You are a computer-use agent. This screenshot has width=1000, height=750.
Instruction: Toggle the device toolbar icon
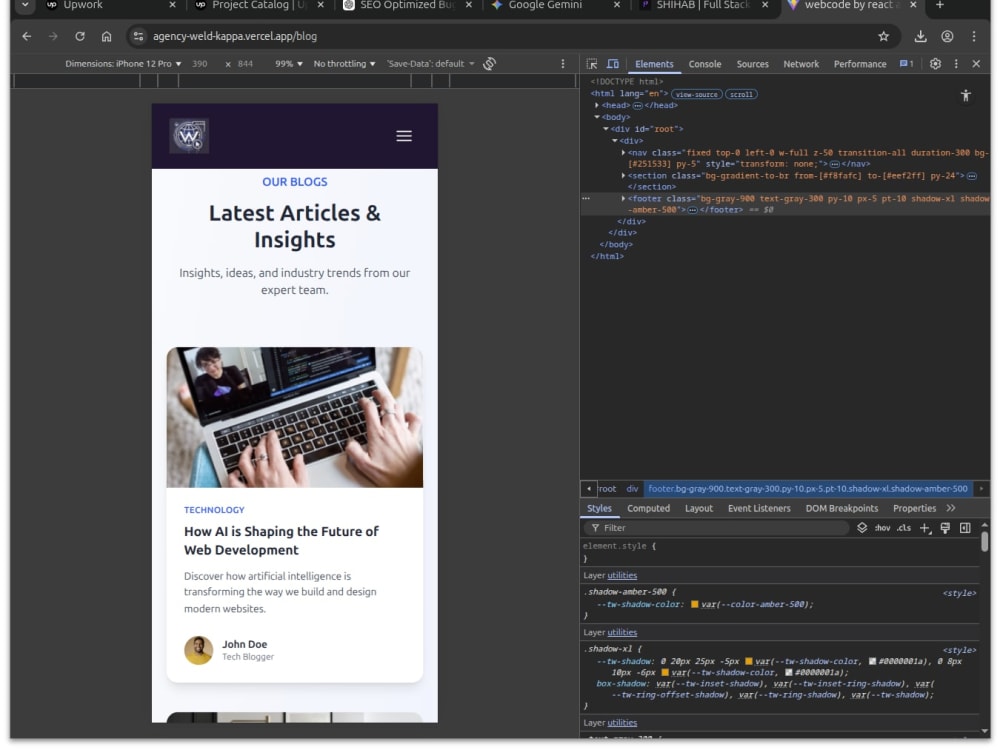point(613,64)
